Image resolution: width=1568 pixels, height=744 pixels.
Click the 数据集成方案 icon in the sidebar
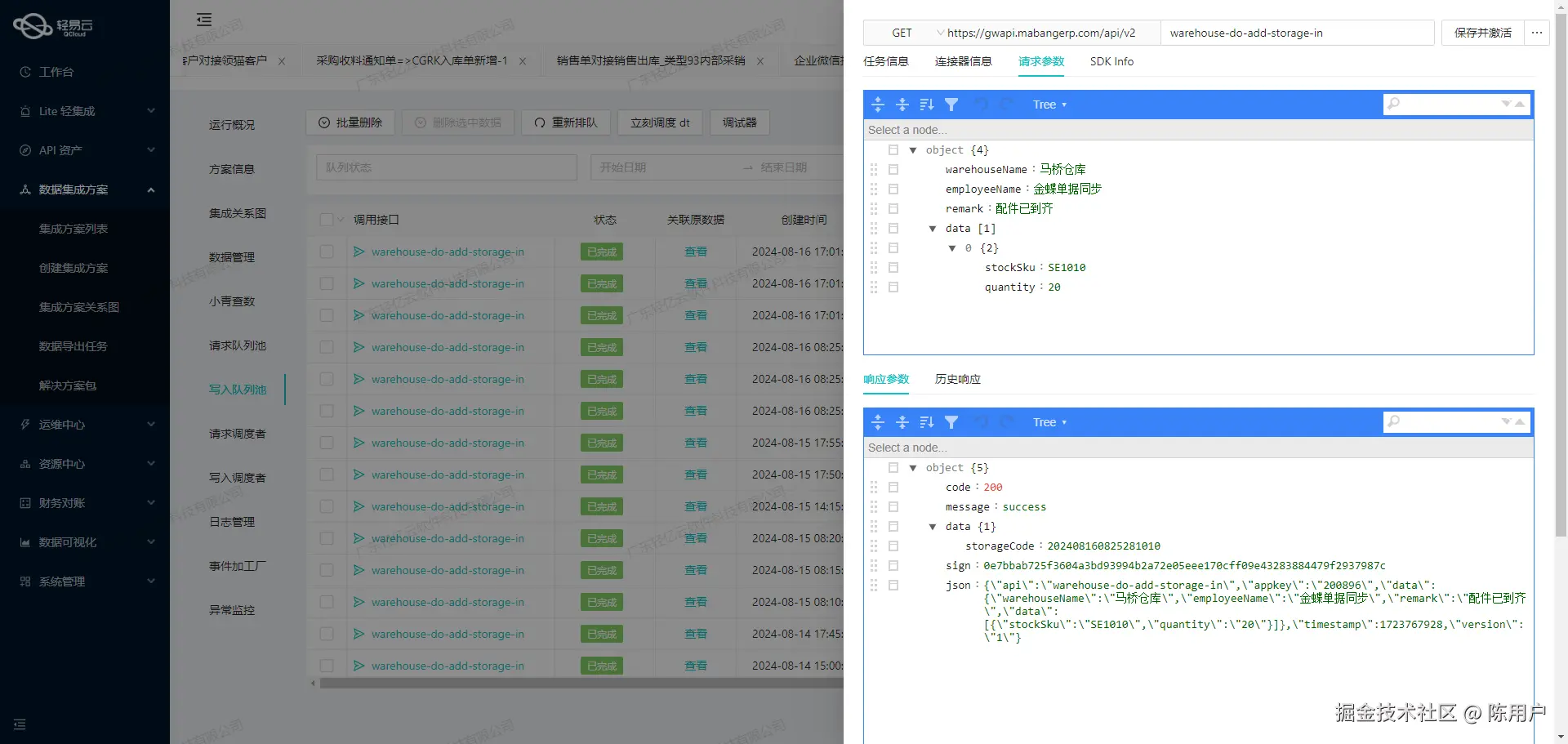(25, 189)
